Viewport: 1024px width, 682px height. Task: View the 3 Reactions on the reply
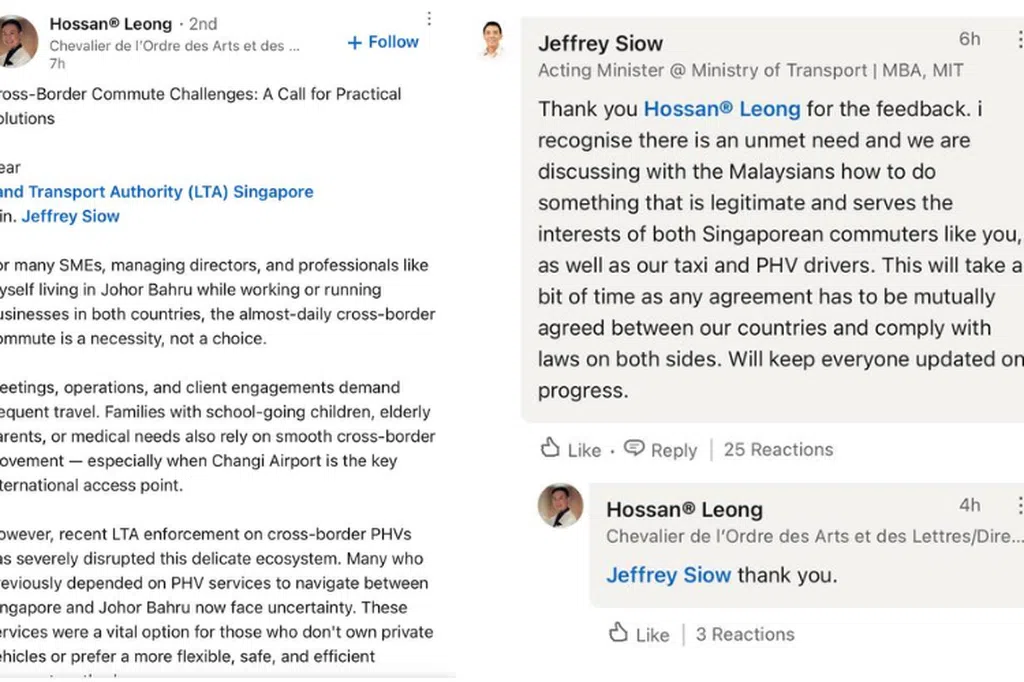click(745, 634)
